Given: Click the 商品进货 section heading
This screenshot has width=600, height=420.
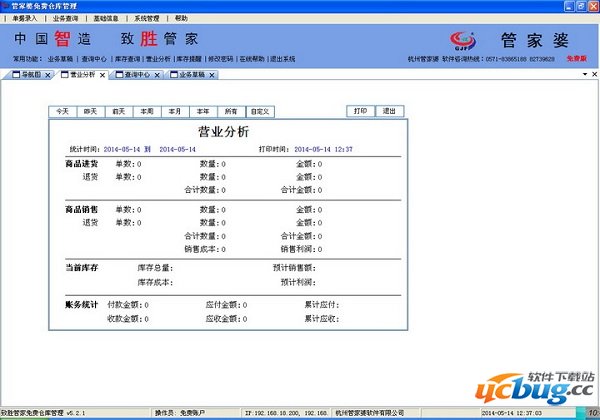Looking at the screenshot, I should pos(82,164).
